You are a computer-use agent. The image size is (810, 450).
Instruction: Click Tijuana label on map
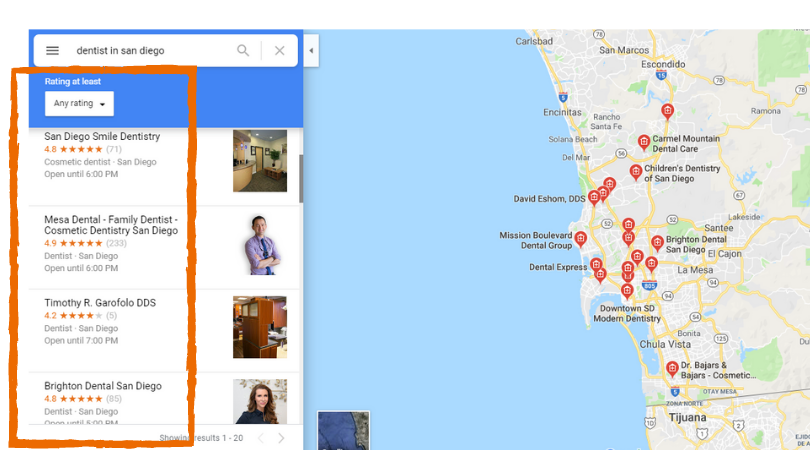[x=687, y=417]
